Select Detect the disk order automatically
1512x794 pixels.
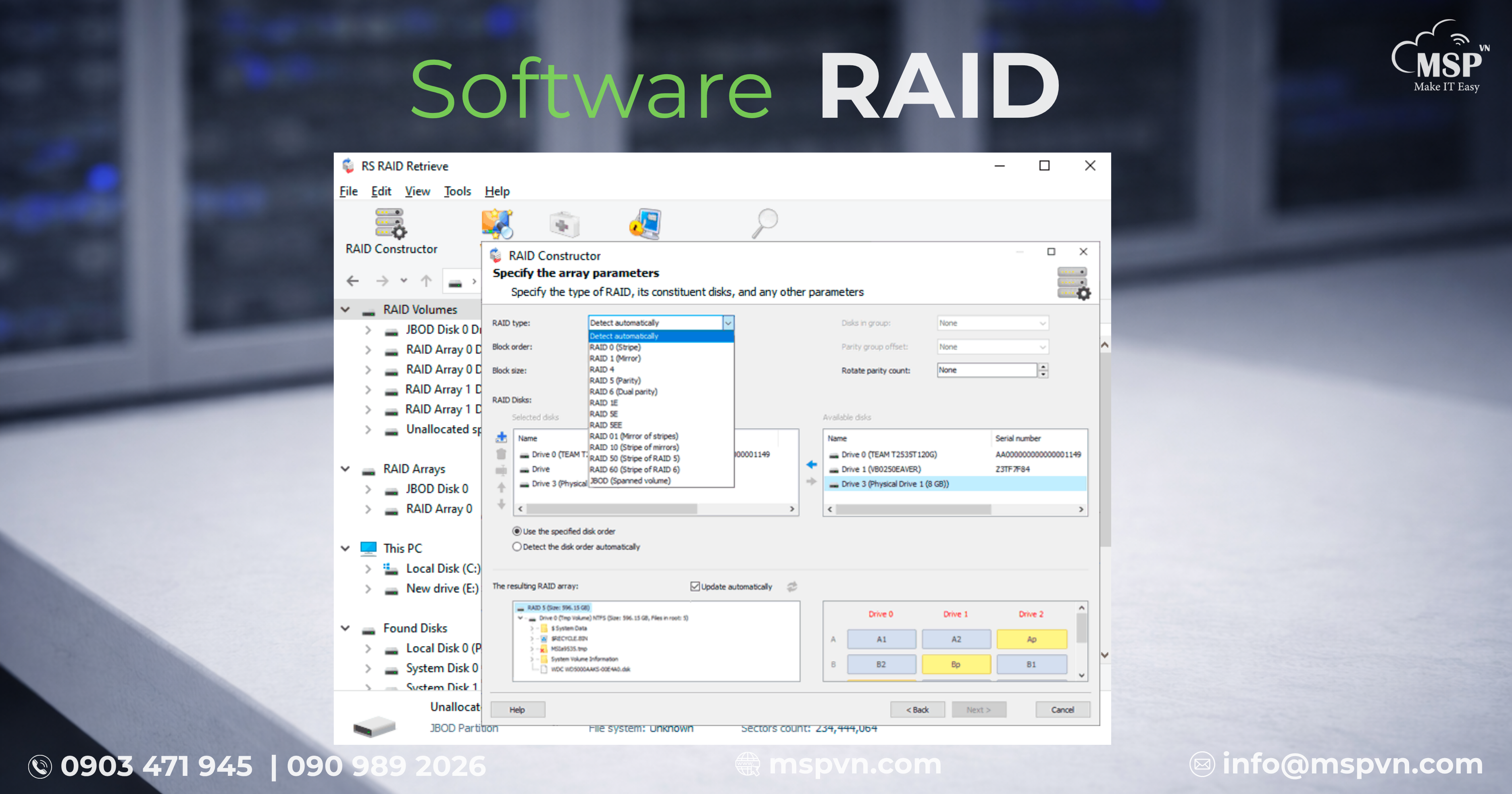(517, 546)
